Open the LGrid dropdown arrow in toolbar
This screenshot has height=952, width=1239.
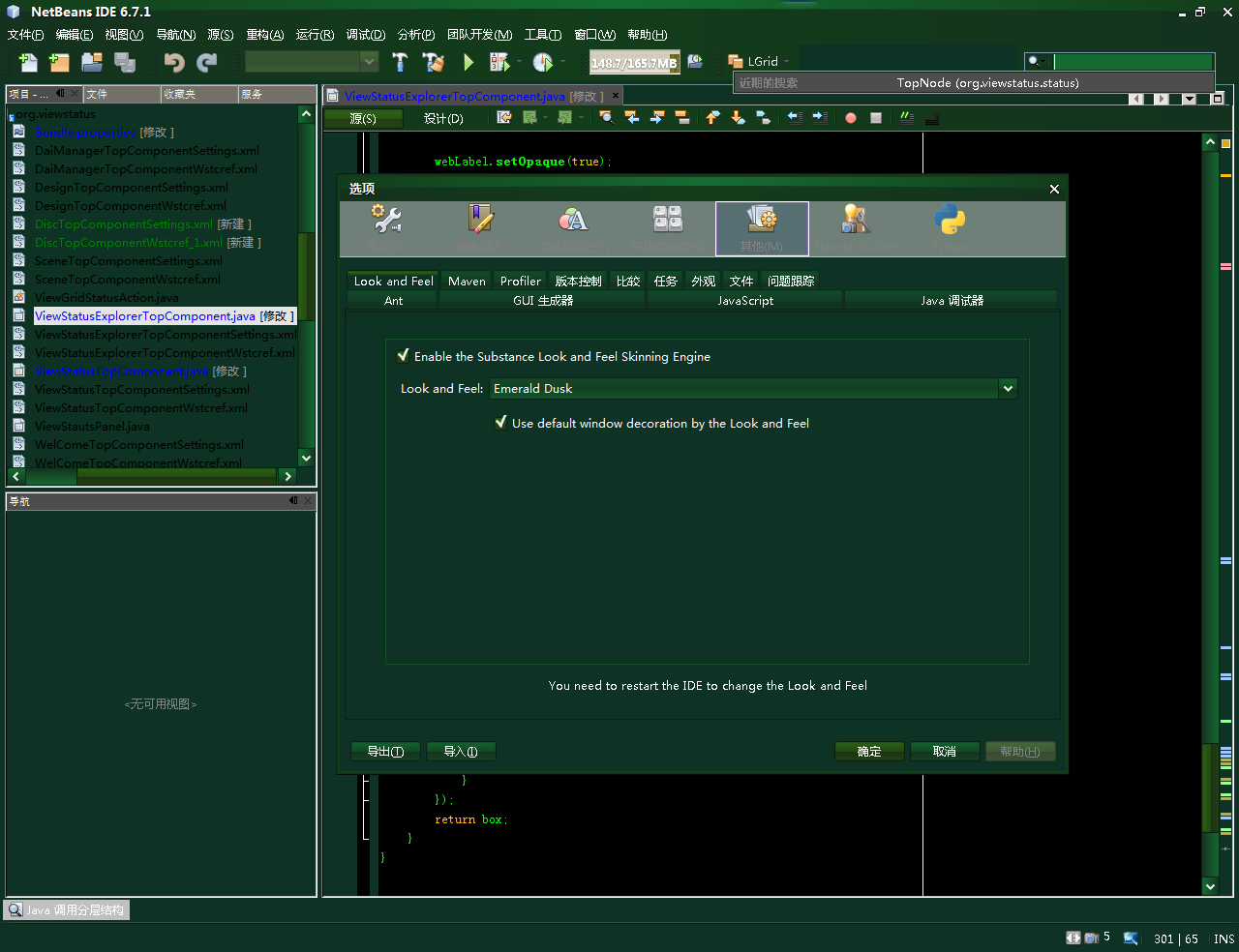[786, 62]
